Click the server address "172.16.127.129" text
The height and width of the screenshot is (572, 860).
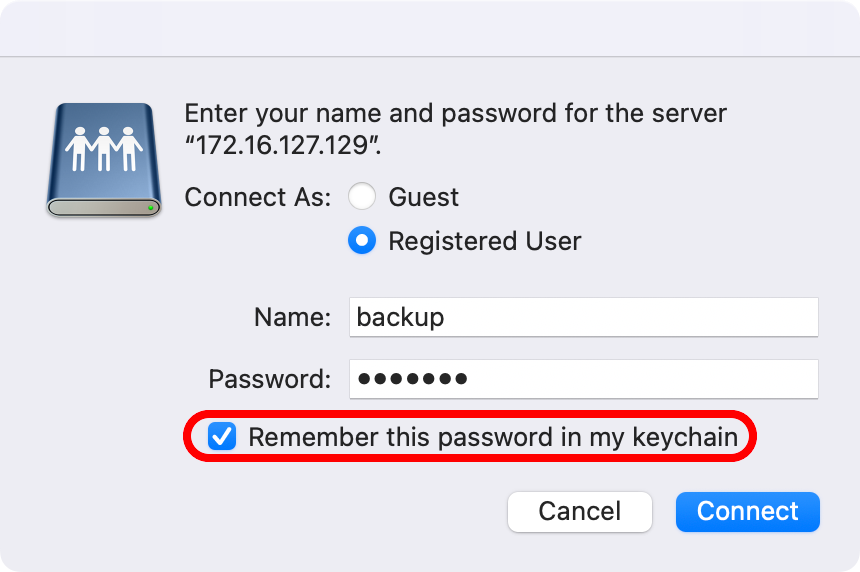pos(283,144)
